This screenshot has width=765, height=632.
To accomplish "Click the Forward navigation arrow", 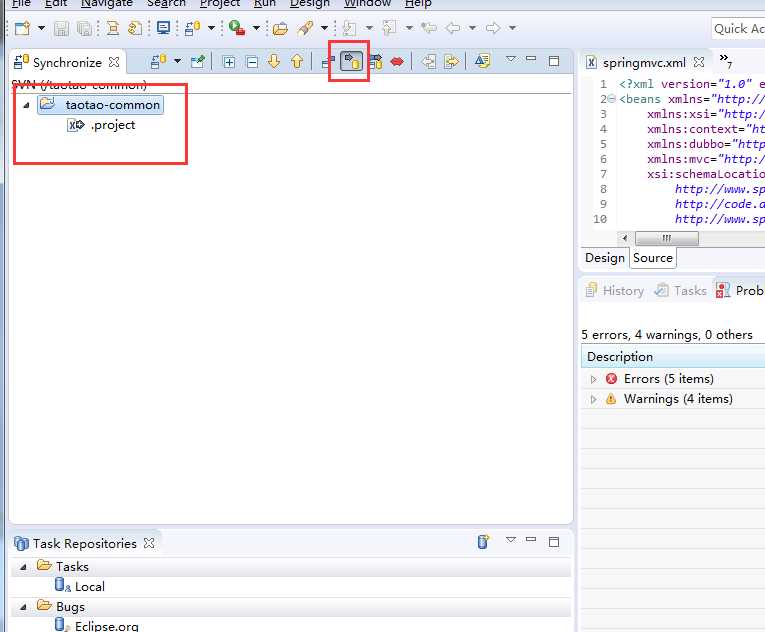I will click(493, 28).
